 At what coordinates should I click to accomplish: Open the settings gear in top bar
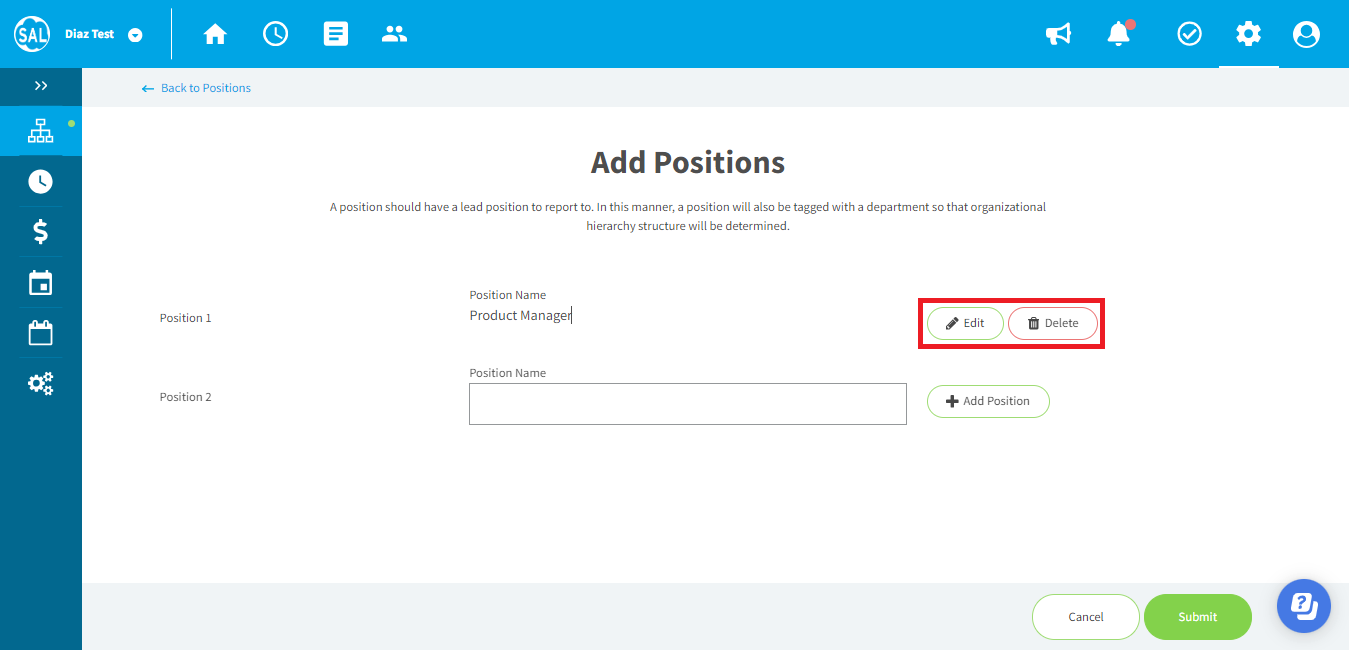tap(1248, 34)
